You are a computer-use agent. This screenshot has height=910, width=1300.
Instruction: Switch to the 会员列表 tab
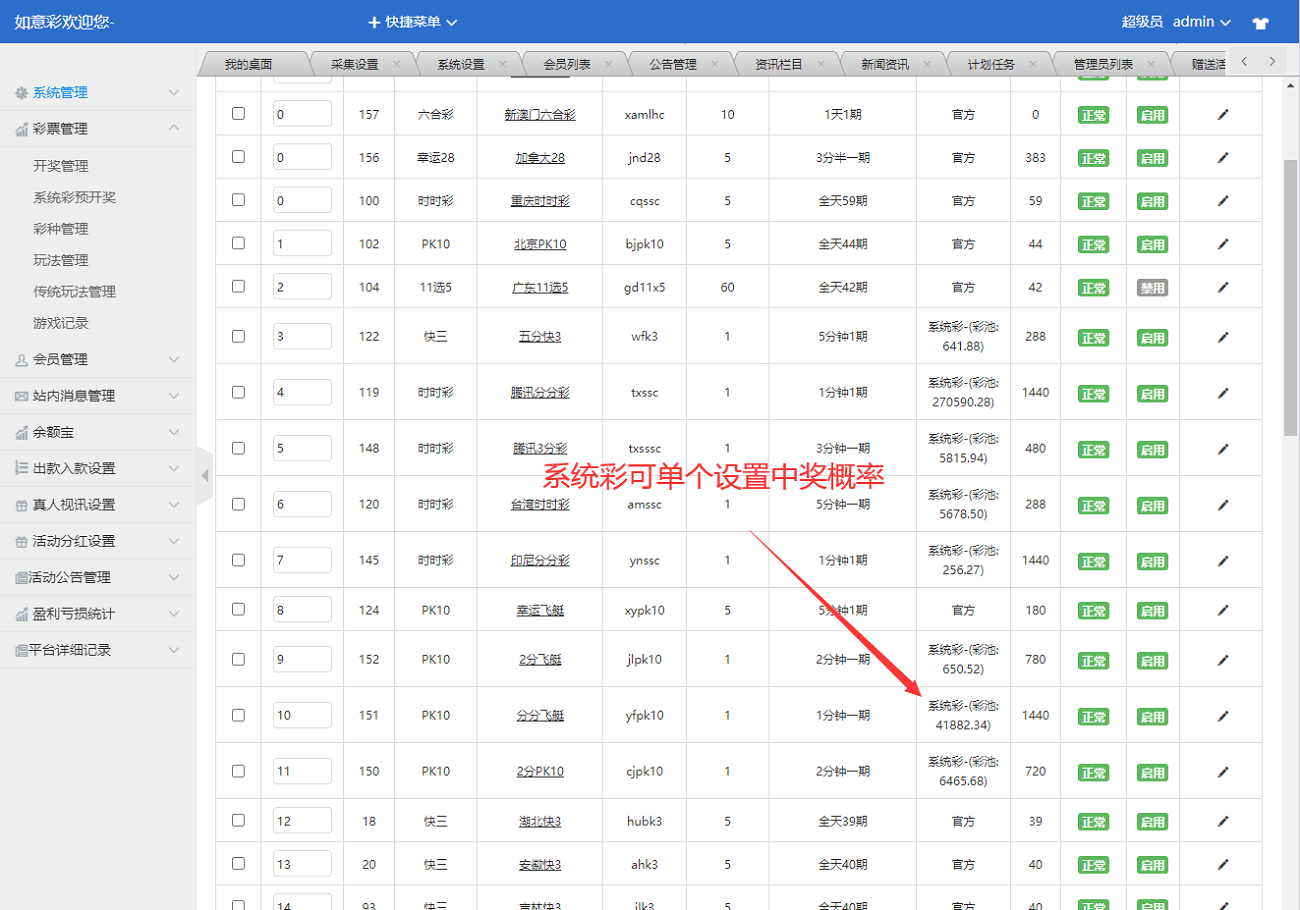pos(567,64)
